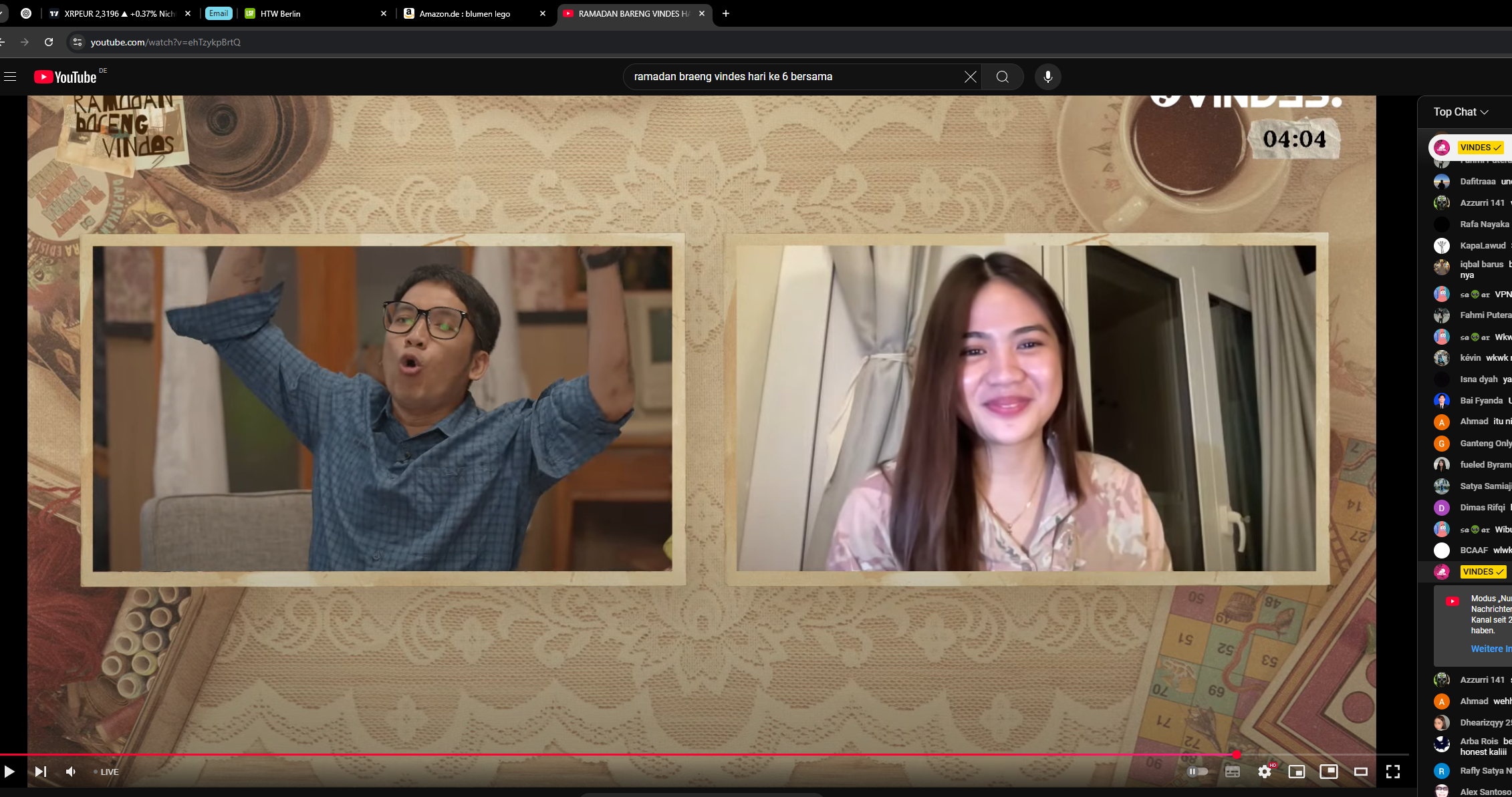Viewport: 1512px width, 797px height.
Task: Click Rafa Nayaka chat name
Action: 1485,224
